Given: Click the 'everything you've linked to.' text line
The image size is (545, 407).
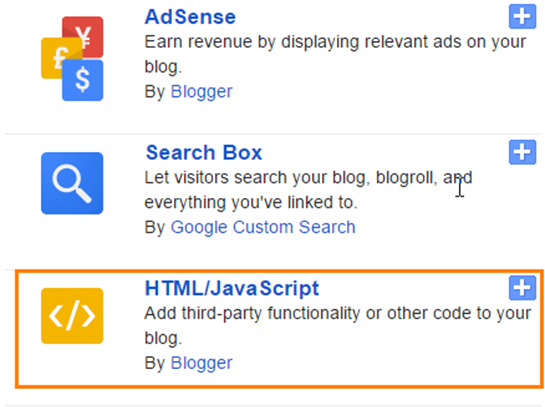Looking at the screenshot, I should (x=251, y=203).
